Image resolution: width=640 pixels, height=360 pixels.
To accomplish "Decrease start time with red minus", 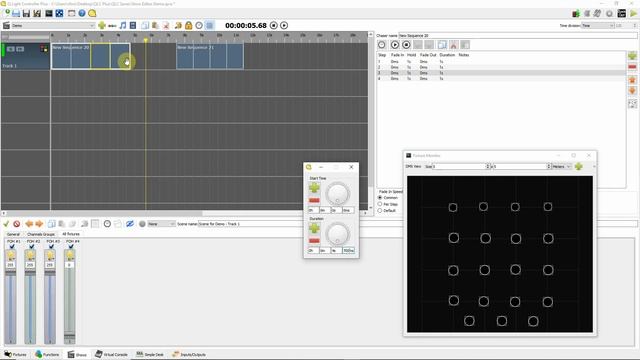I will click(314, 200).
